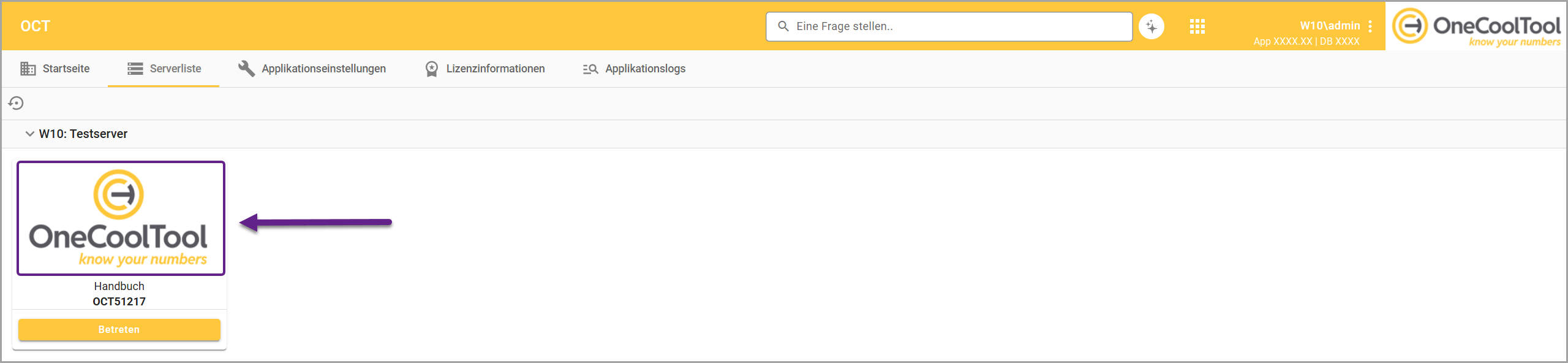Click the OCT title in the header
This screenshot has height=363, width=1568.
pos(35,26)
